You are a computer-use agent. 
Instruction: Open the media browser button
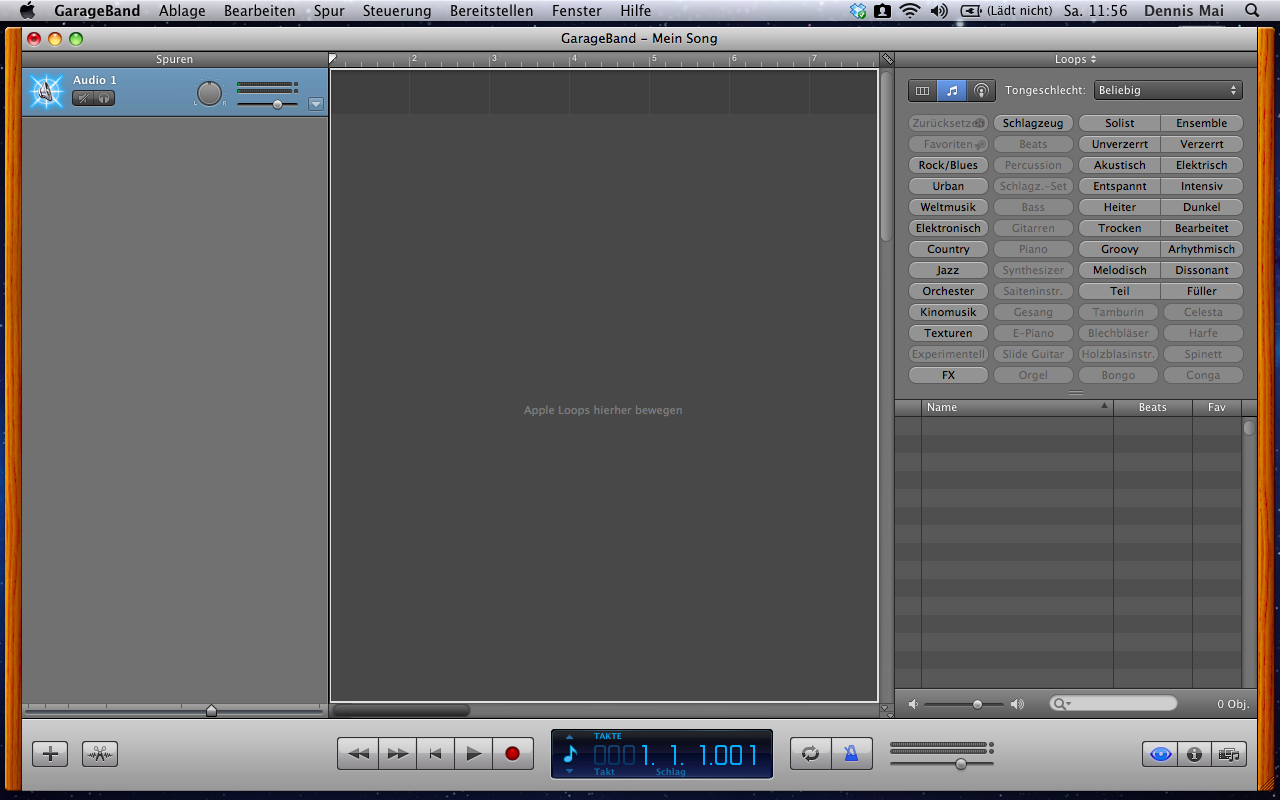[x=1228, y=754]
